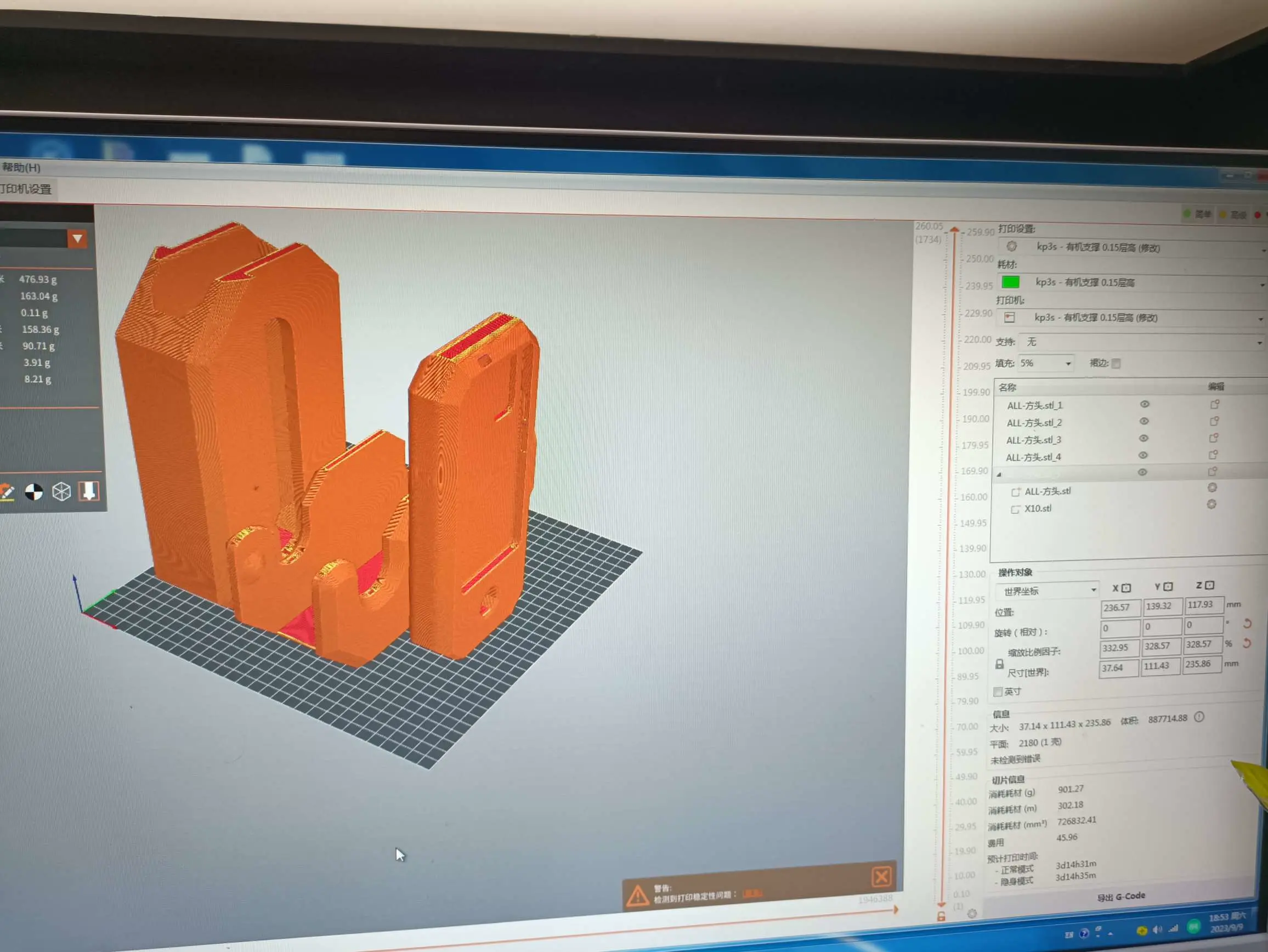1268x952 pixels.
Task: Click gear icon beside ALL-方头.stl part
Action: point(1212,488)
